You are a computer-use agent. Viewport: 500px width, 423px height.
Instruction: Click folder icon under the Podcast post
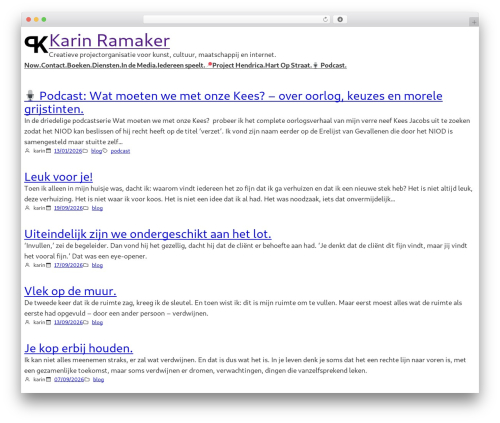85,151
